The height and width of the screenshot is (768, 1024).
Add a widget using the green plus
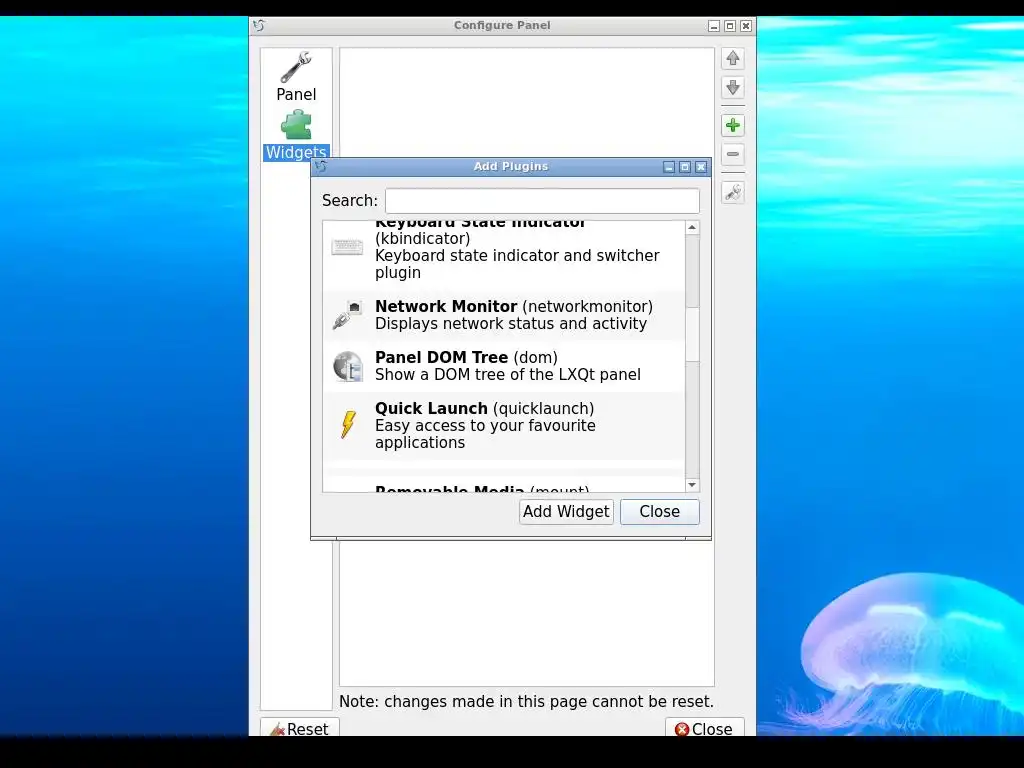[x=733, y=125]
